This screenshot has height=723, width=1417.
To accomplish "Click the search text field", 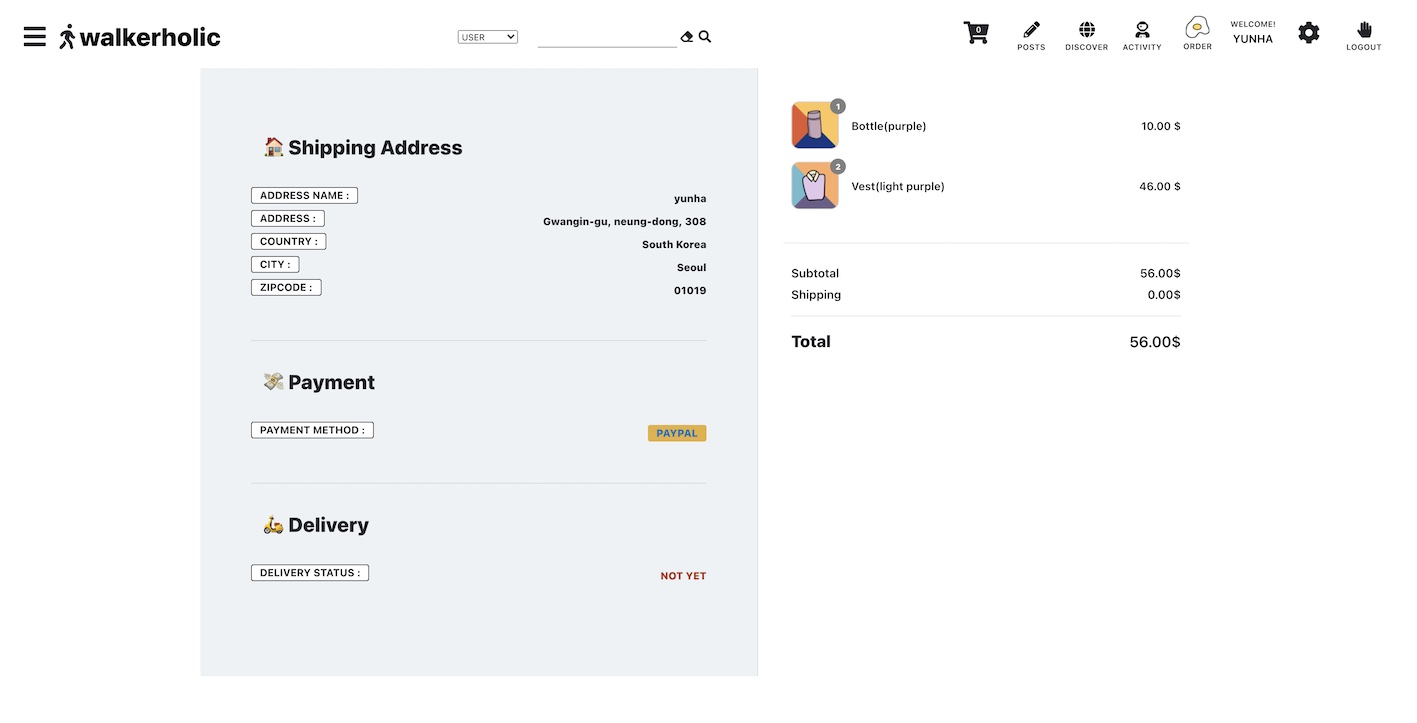I will point(607,38).
